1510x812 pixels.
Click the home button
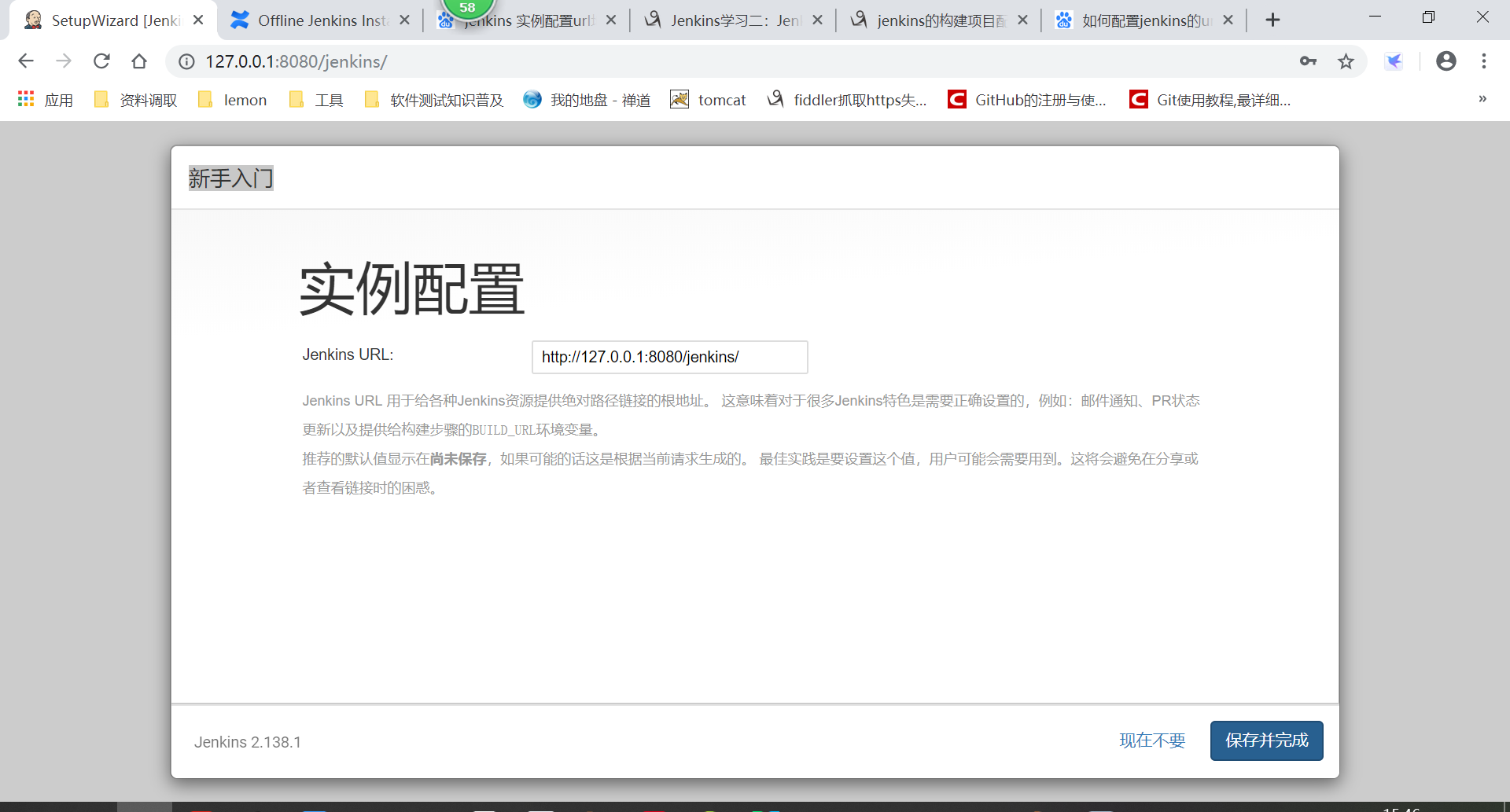click(x=139, y=61)
